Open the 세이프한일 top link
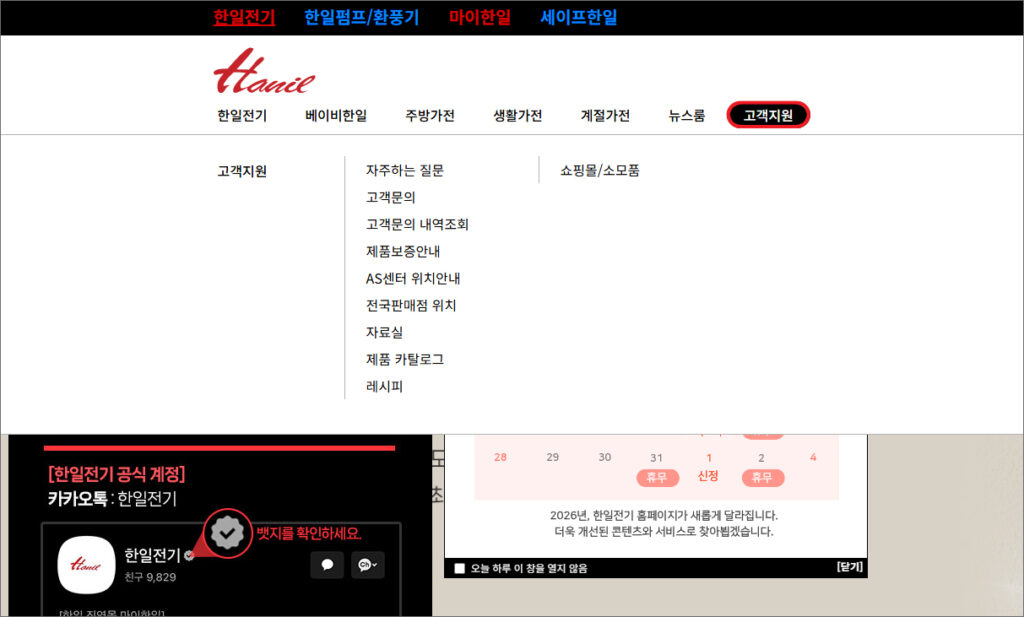Screen dimensions: 1024x617 [x=579, y=17]
